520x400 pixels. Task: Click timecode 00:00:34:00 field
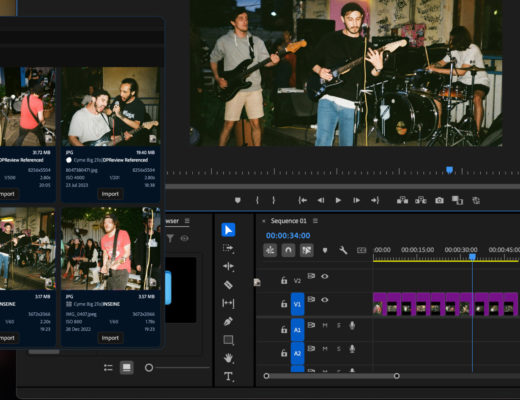point(288,236)
